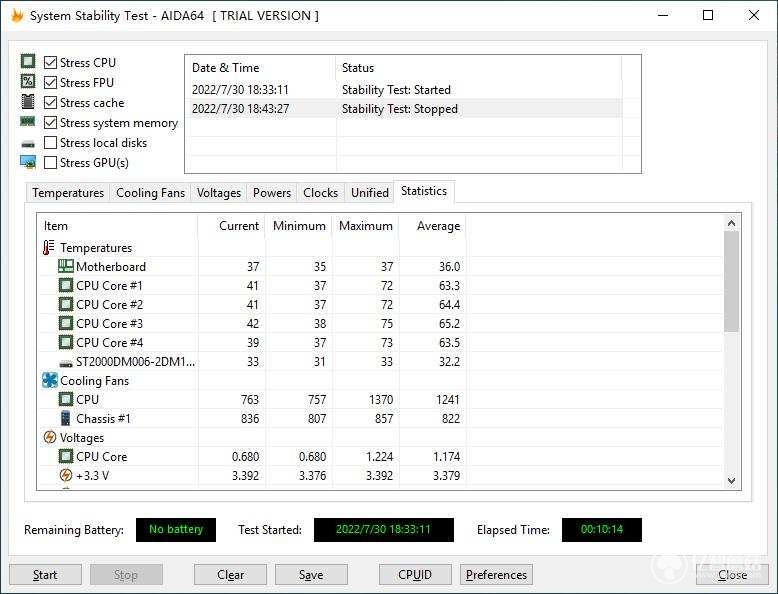The image size is (778, 594).
Task: Click the chip icon of CPU Core #2
Action: (x=65, y=304)
